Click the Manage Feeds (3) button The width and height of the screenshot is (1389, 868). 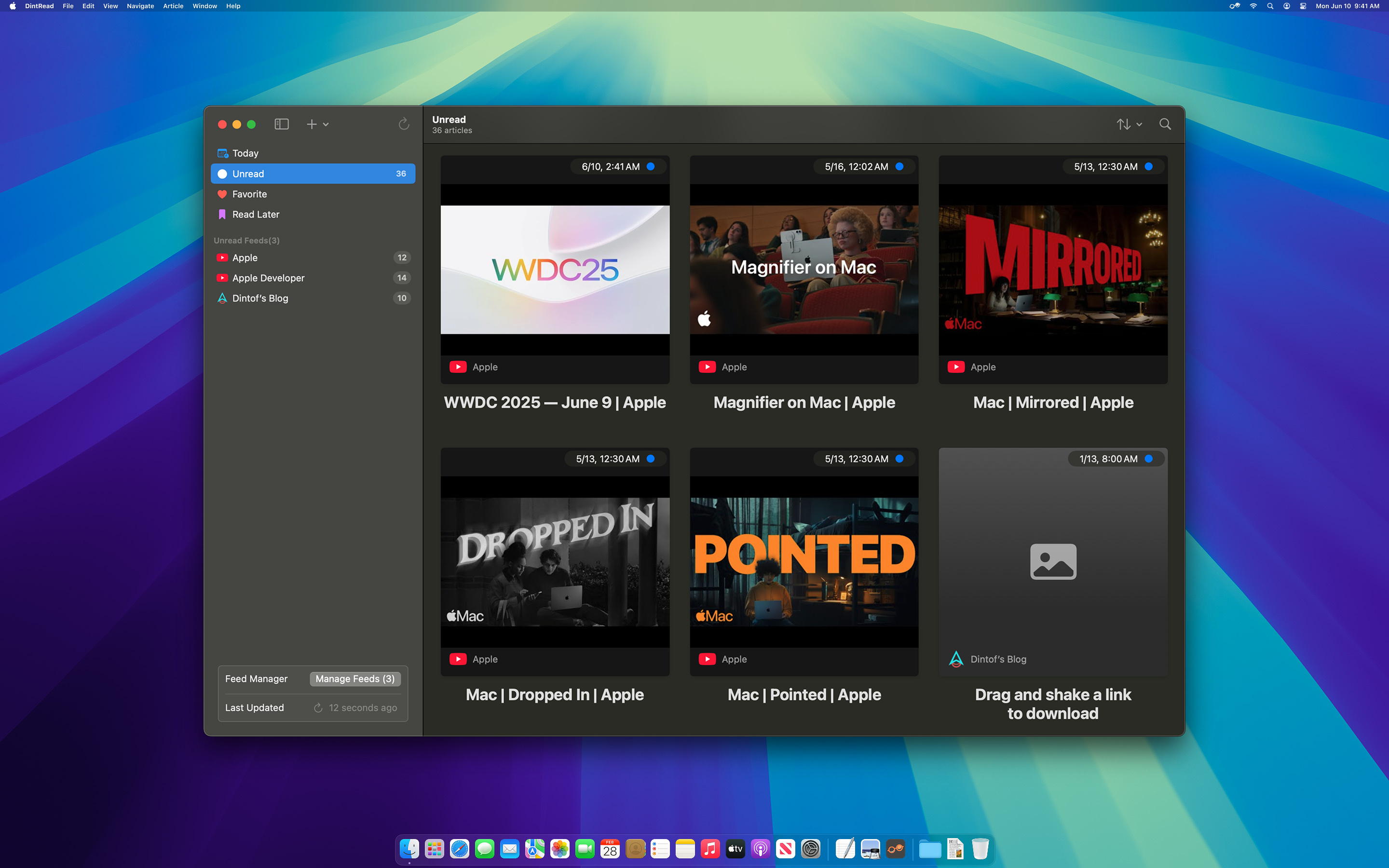pos(354,678)
